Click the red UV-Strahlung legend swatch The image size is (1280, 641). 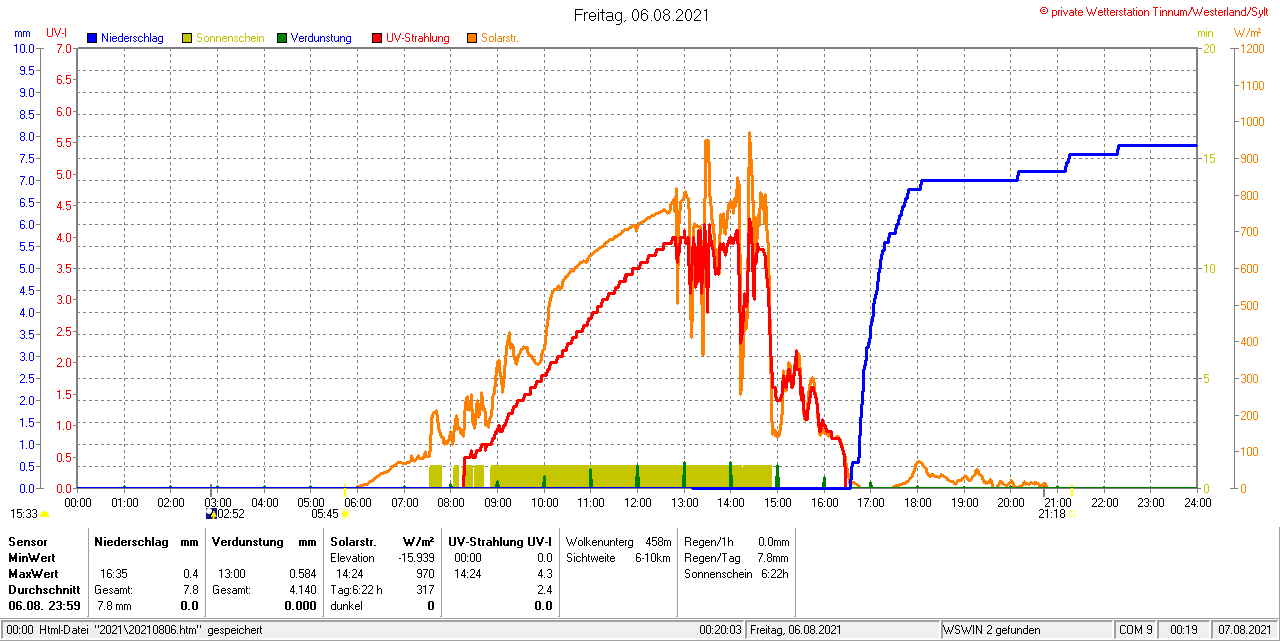(377, 38)
